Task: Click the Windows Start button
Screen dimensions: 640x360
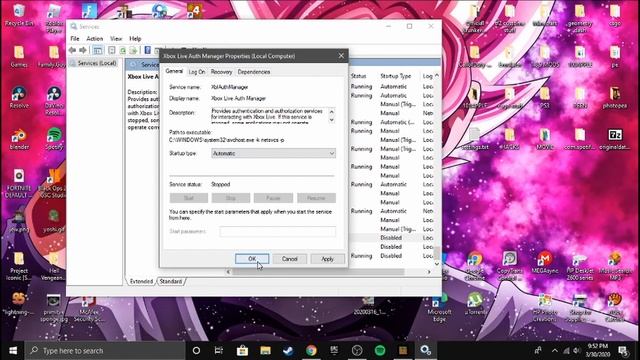Action: (x=13, y=350)
